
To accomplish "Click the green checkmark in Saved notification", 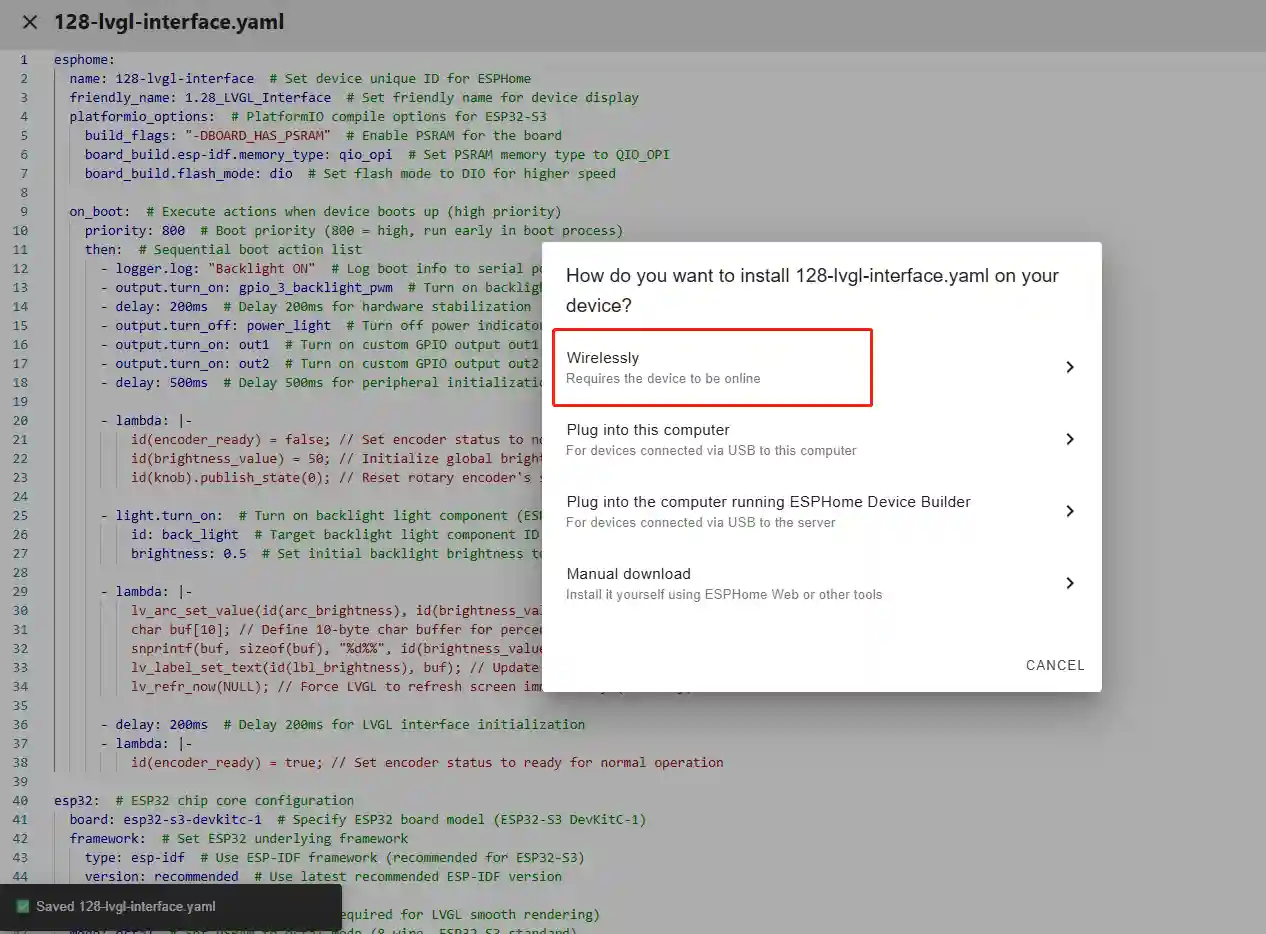I will pos(23,907).
